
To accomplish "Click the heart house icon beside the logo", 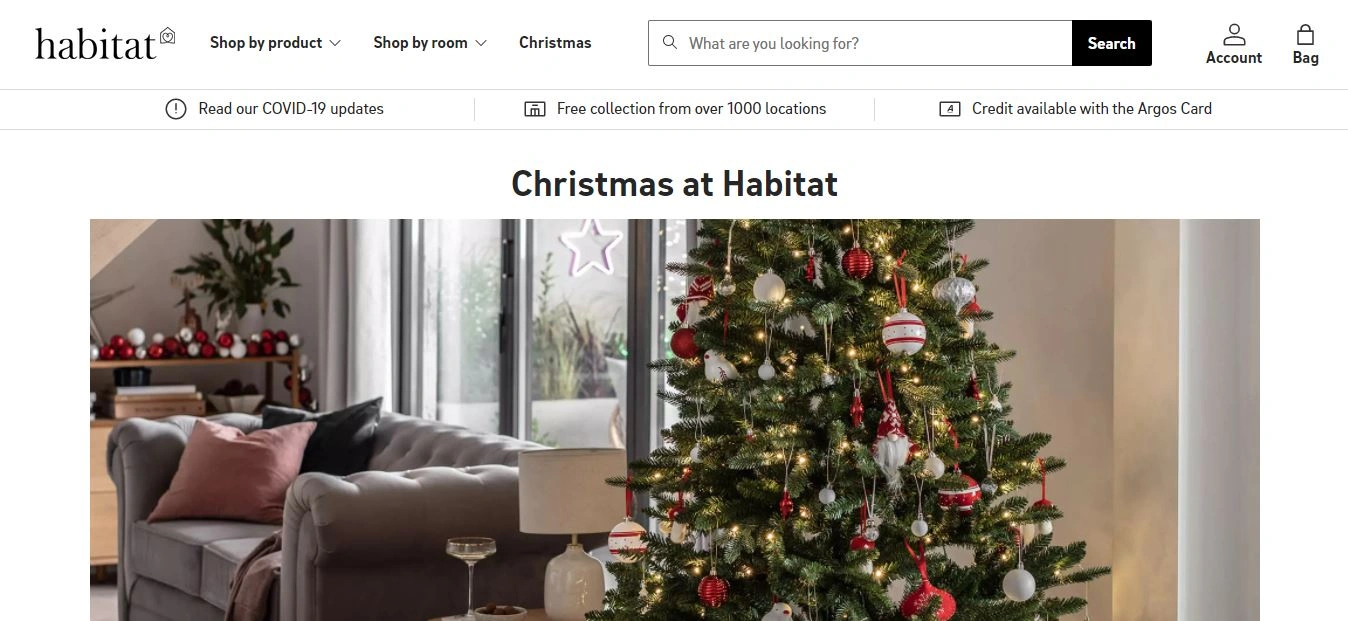I will [167, 36].
